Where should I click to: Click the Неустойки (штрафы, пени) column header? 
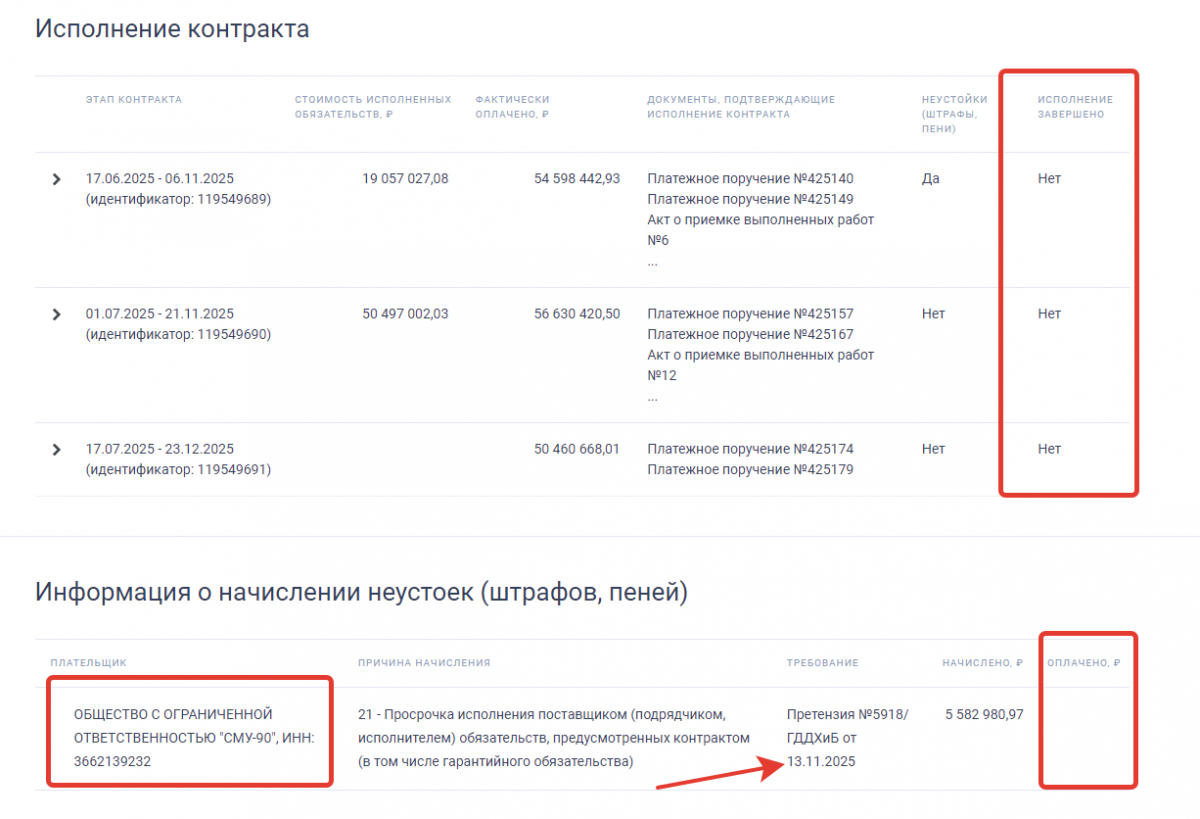point(954,113)
